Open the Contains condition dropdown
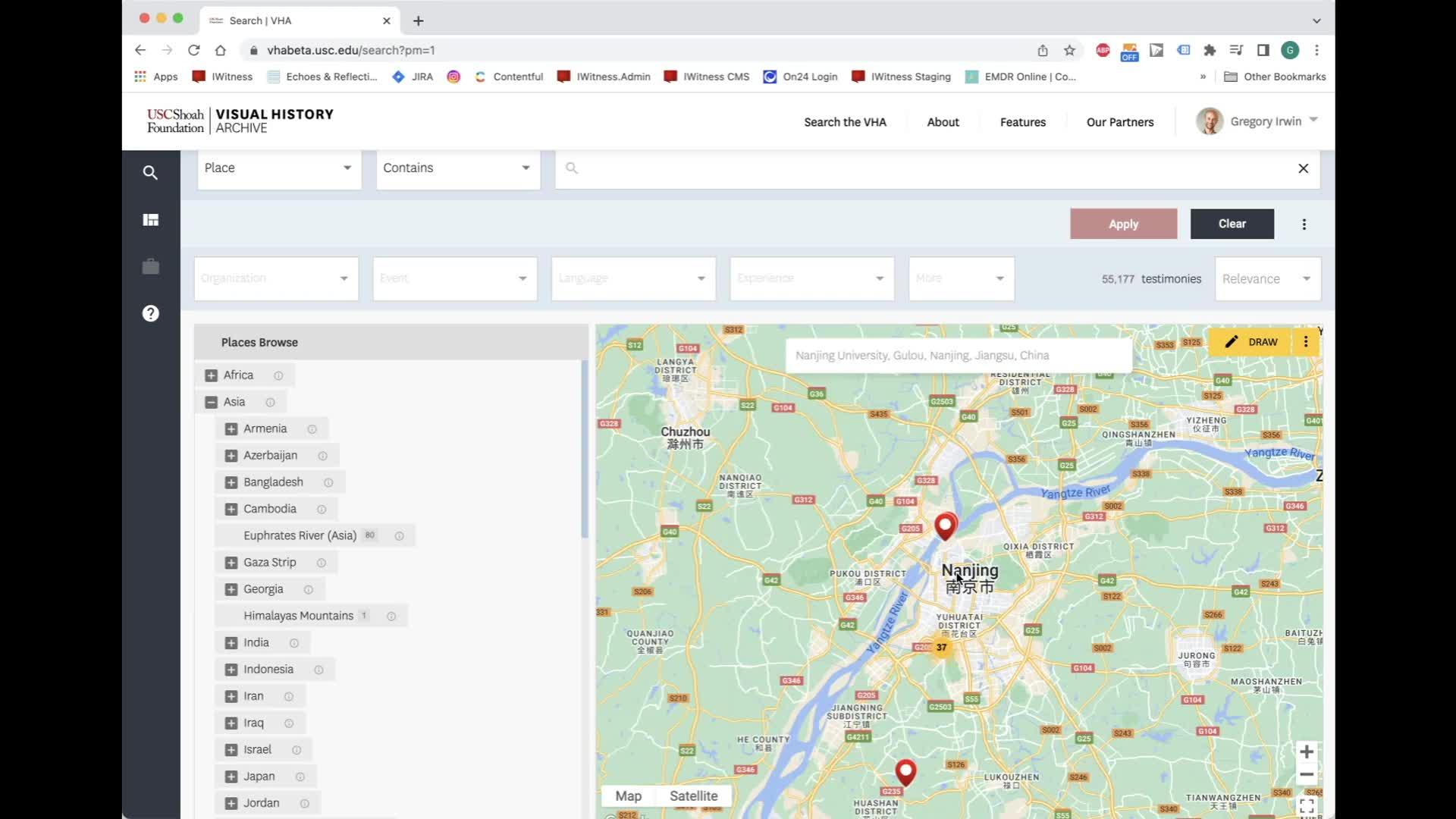 point(457,168)
